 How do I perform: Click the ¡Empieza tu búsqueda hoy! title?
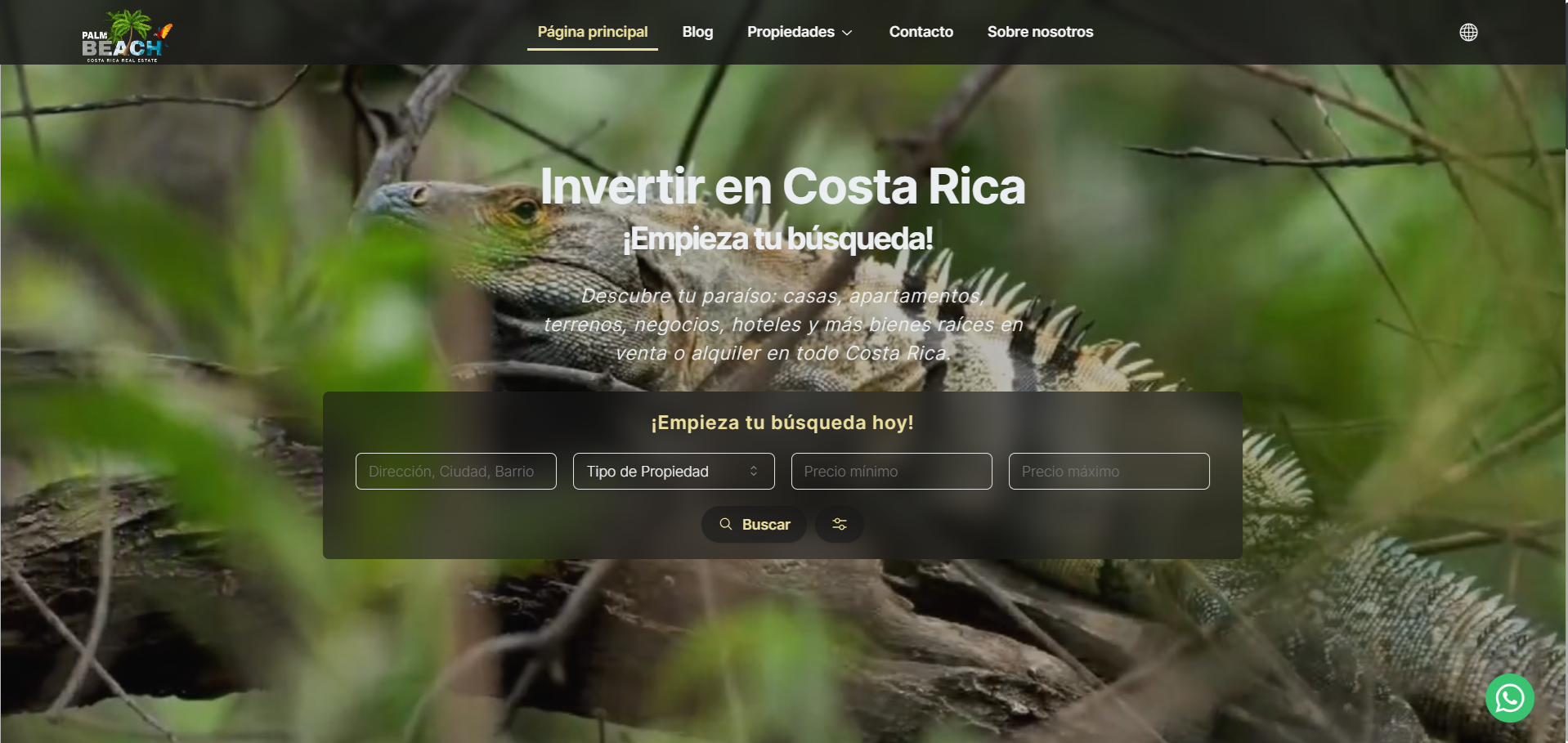point(782,423)
